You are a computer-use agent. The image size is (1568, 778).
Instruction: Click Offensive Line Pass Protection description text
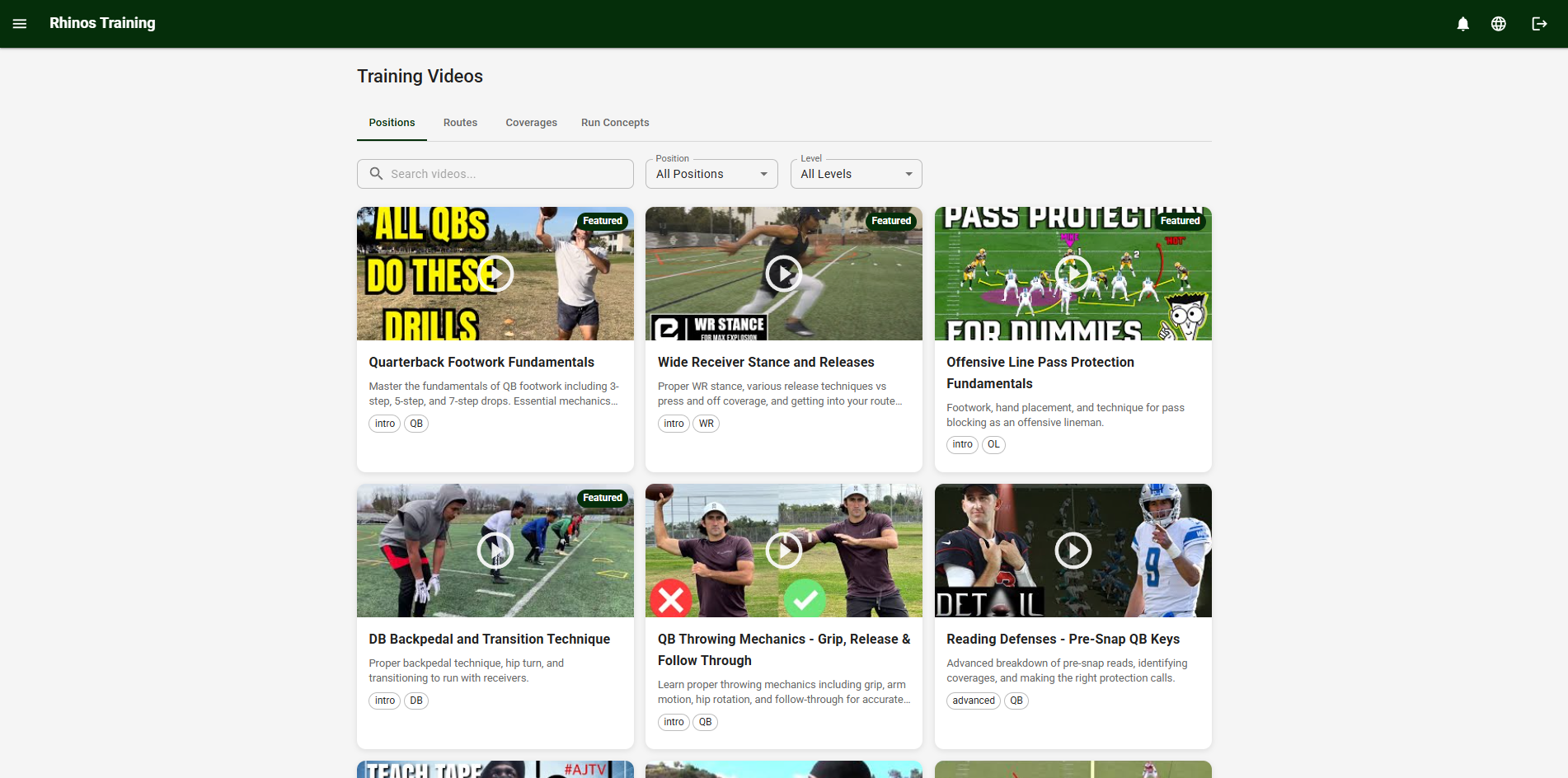coord(1065,415)
